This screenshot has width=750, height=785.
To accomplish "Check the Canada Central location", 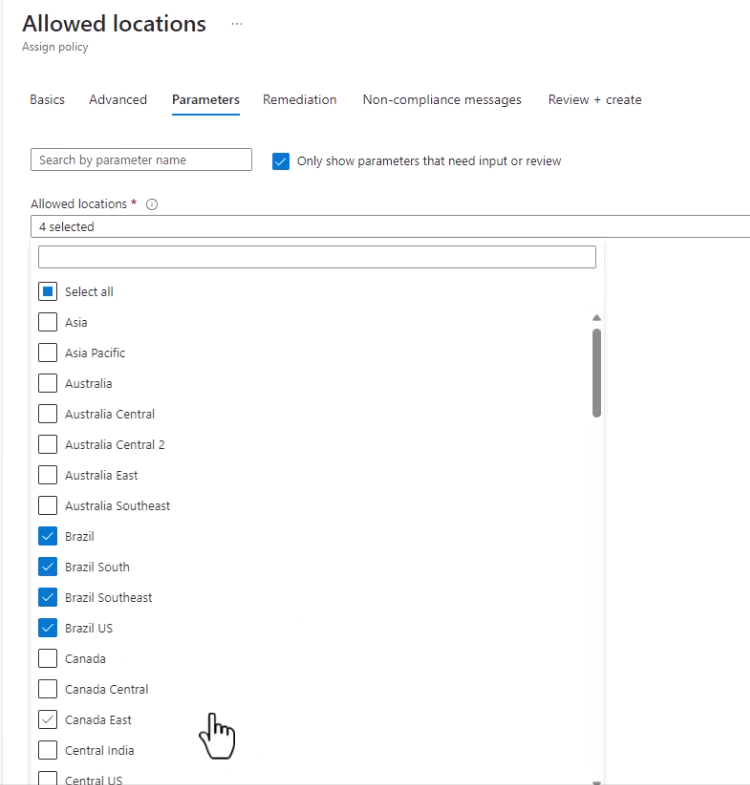I will pos(48,689).
